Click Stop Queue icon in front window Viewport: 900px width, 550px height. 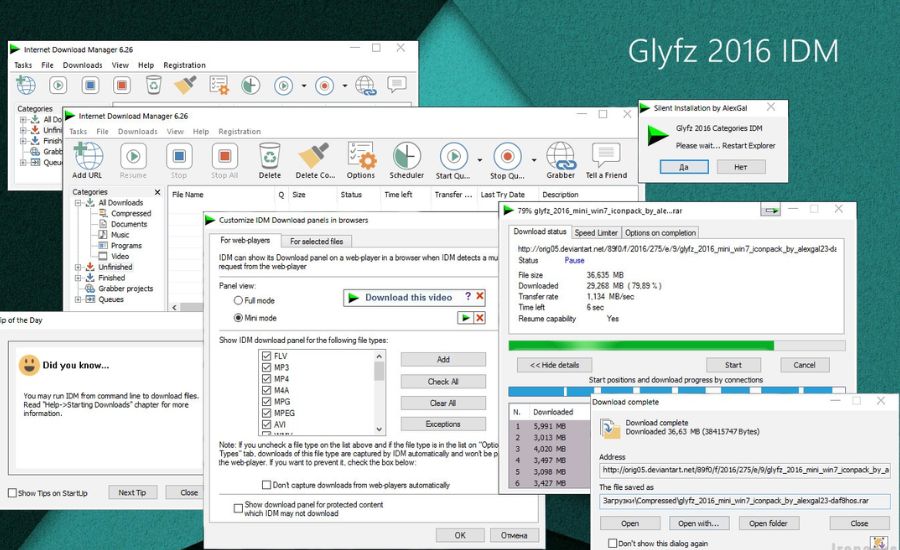(507, 156)
